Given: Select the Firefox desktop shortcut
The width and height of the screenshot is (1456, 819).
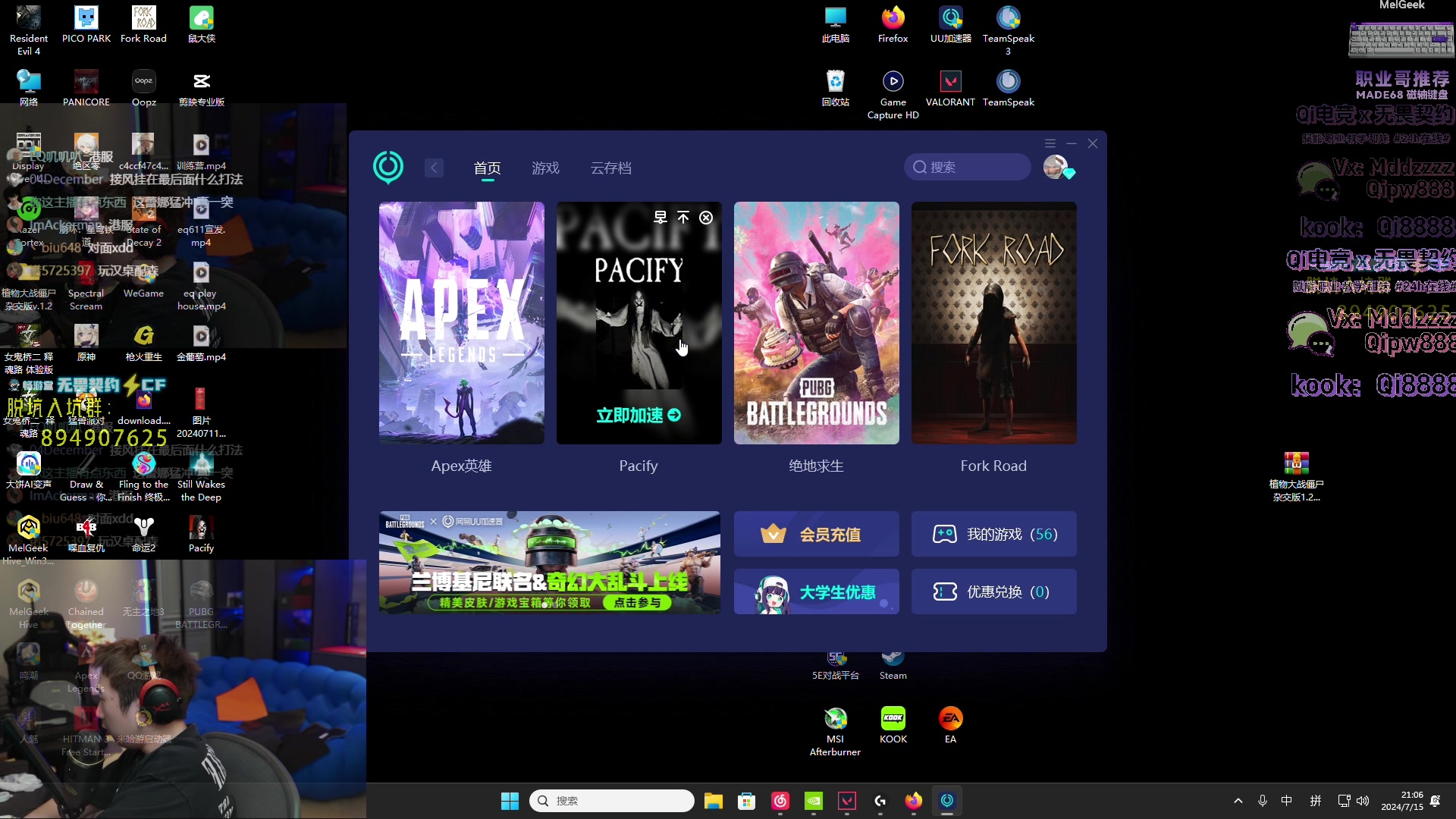Looking at the screenshot, I should (893, 25).
